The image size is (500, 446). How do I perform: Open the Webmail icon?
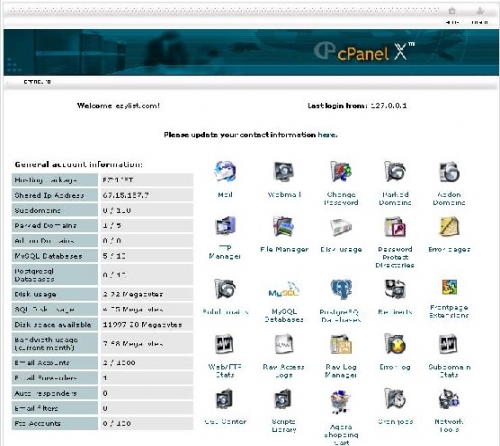point(284,171)
